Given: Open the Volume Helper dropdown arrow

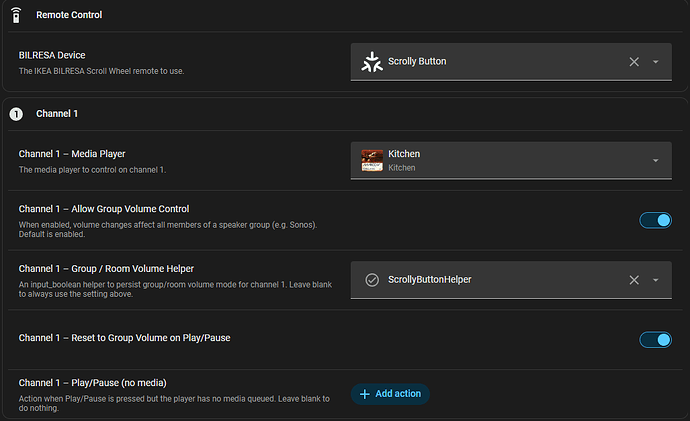Looking at the screenshot, I should pyautogui.click(x=656, y=280).
